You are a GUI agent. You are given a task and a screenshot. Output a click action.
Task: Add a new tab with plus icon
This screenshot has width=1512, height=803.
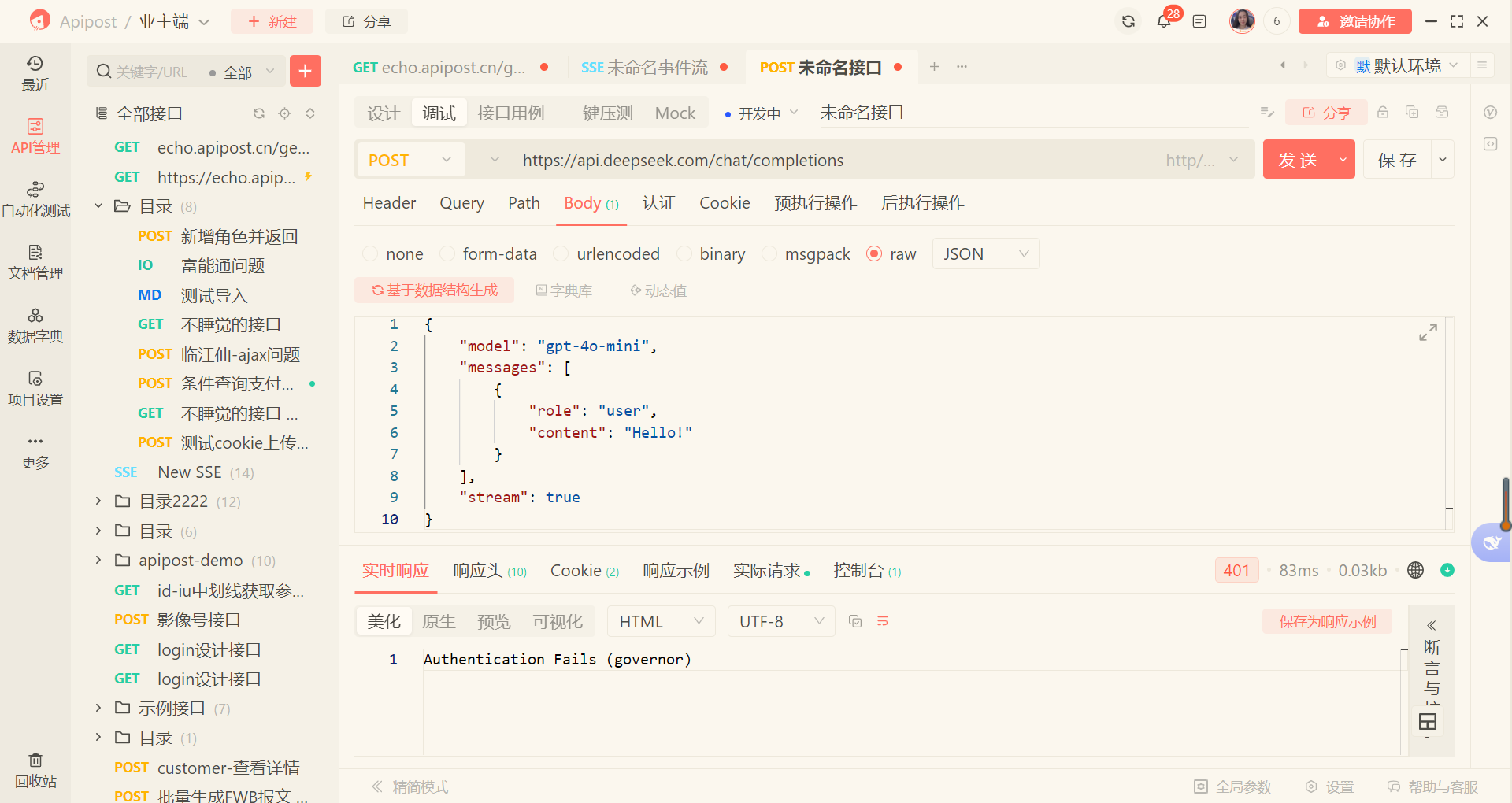click(934, 67)
